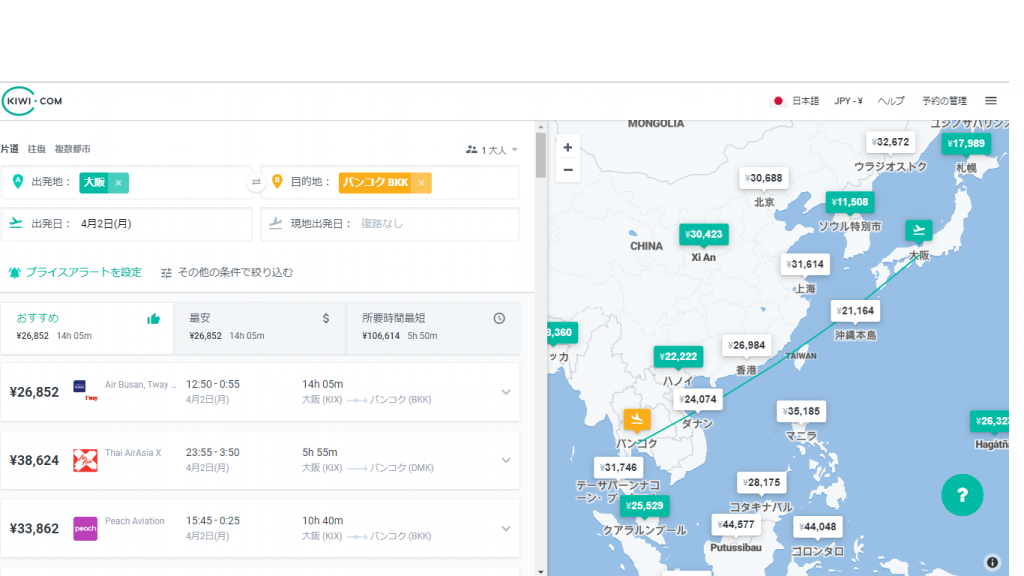This screenshot has height=576, width=1024.
Task: Click the thumbs-up recommended icon
Action: 153,319
